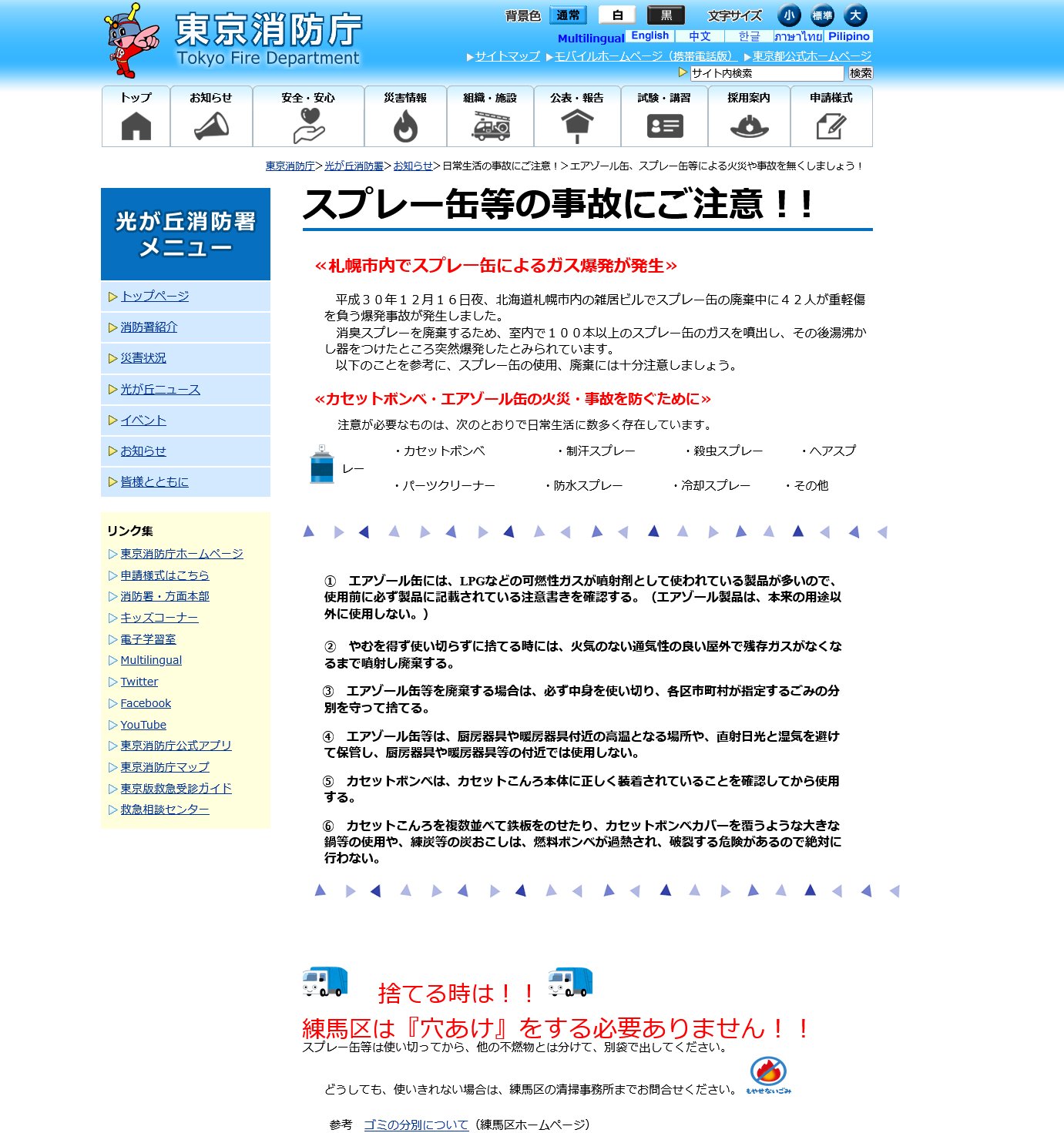The width and height of the screenshot is (1064, 1133).
Task: Switch language to Pilipino
Action: click(849, 36)
